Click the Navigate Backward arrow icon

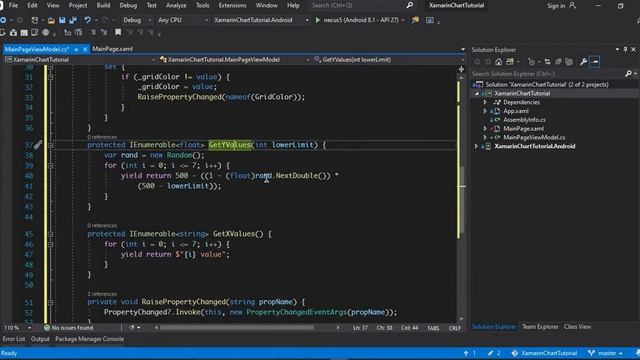4,20
